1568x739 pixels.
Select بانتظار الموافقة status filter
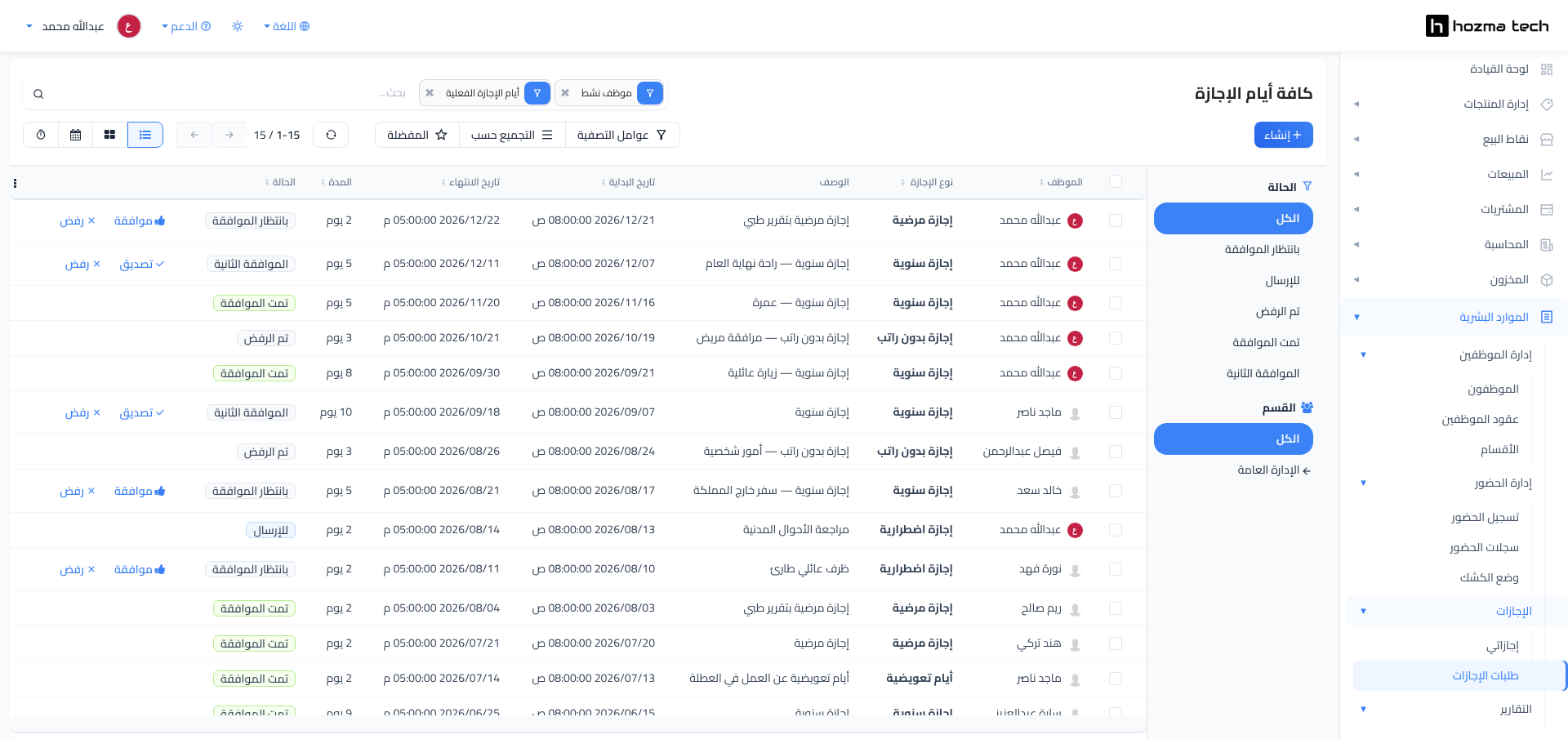click(1233, 249)
